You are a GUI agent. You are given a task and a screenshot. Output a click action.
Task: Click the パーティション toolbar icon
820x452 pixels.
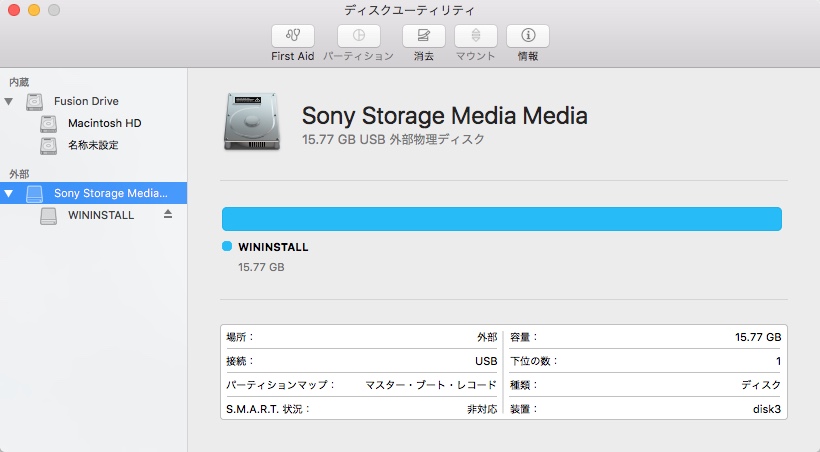click(358, 36)
